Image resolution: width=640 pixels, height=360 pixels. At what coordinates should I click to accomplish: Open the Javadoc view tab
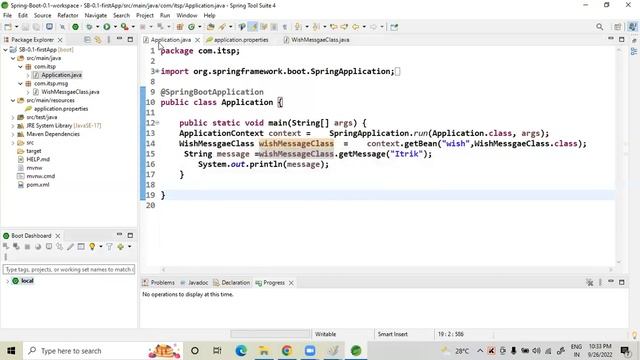[194, 282]
